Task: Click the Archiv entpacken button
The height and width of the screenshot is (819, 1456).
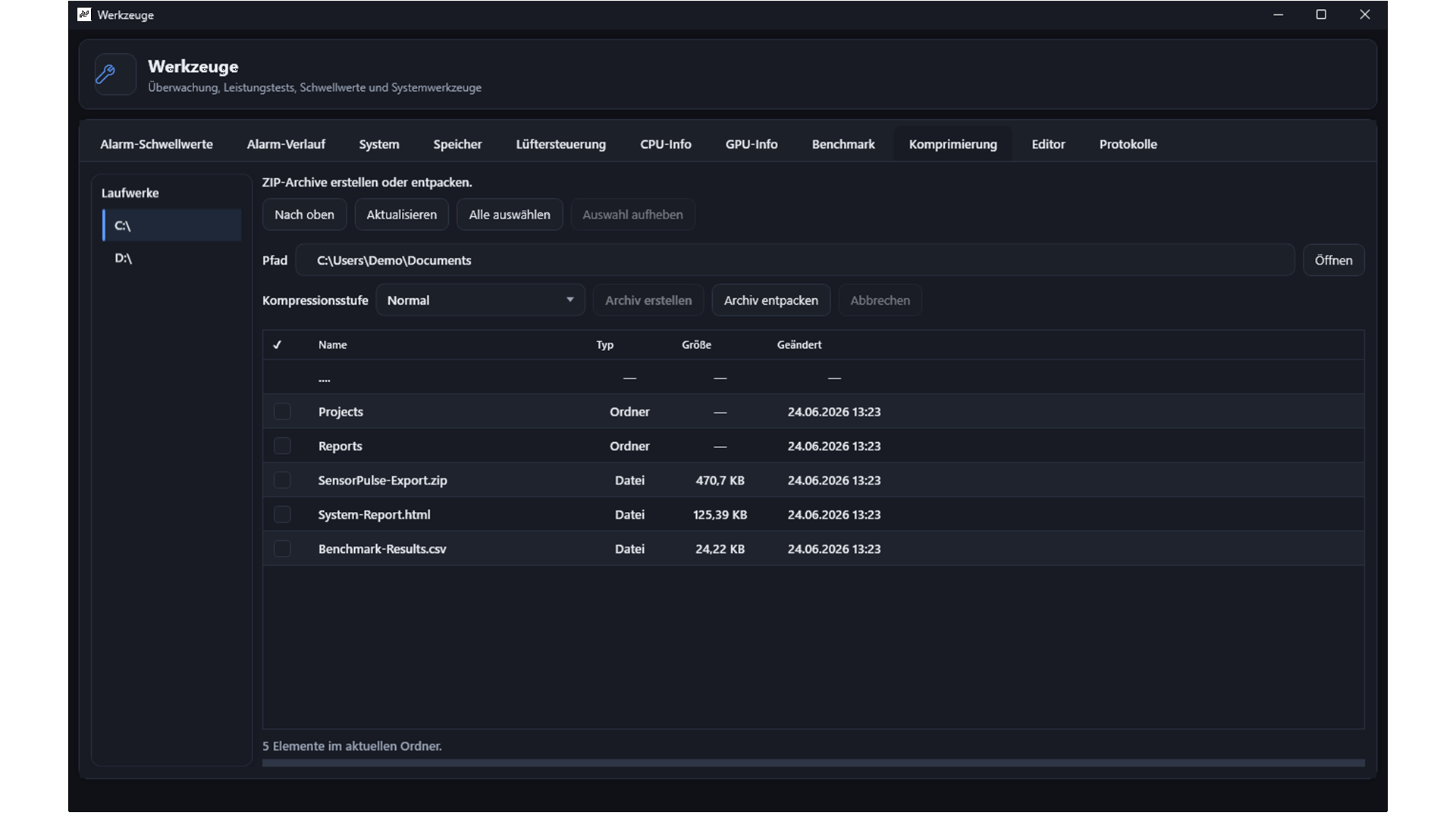Action: pyautogui.click(x=770, y=300)
